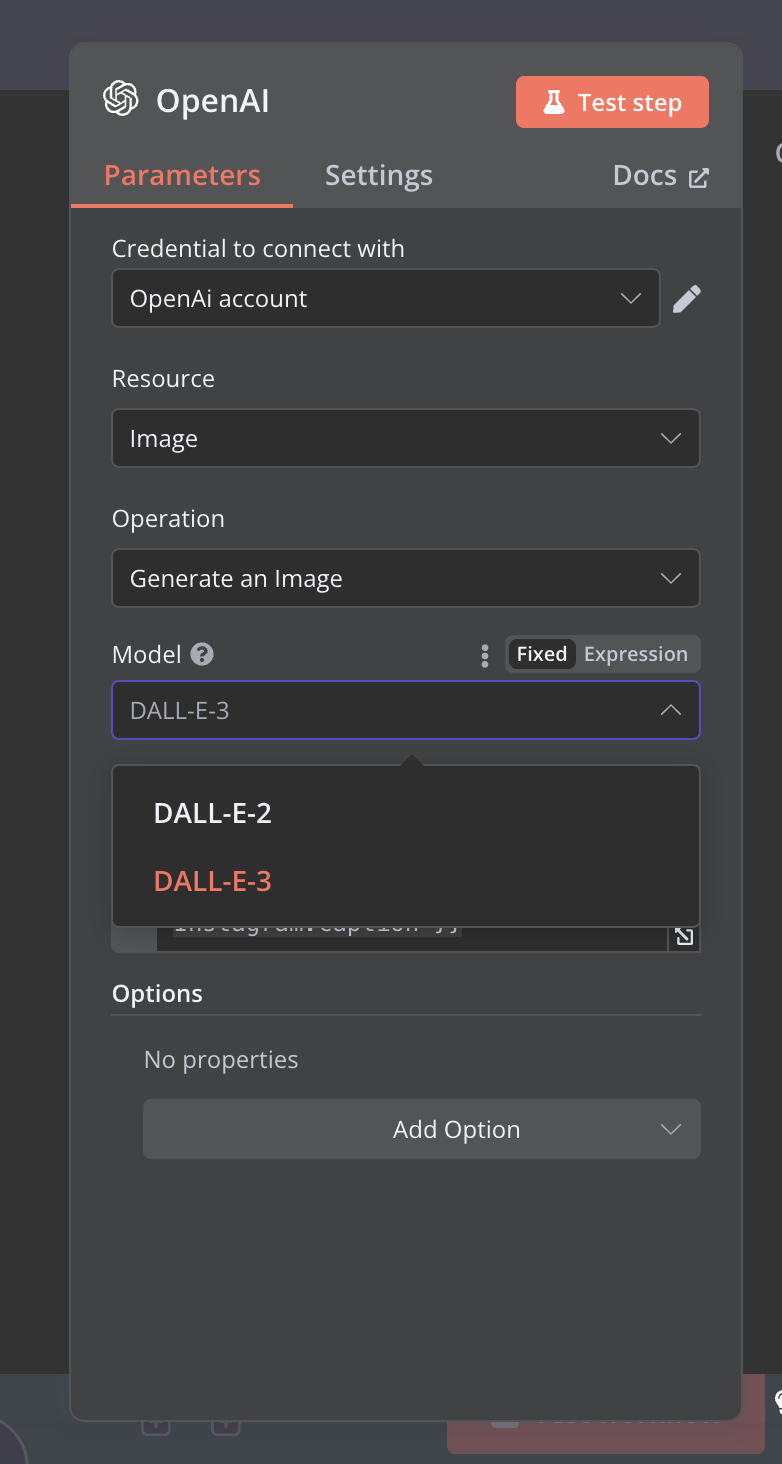Image resolution: width=782 pixels, height=1464 pixels.
Task: Open the OpenAi account credential dropdown
Action: pyautogui.click(x=386, y=298)
